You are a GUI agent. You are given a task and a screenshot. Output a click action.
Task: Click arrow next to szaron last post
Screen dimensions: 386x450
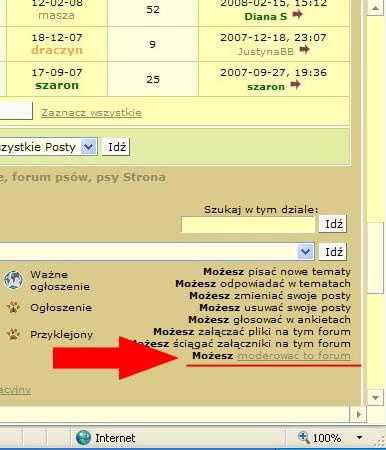click(x=295, y=85)
